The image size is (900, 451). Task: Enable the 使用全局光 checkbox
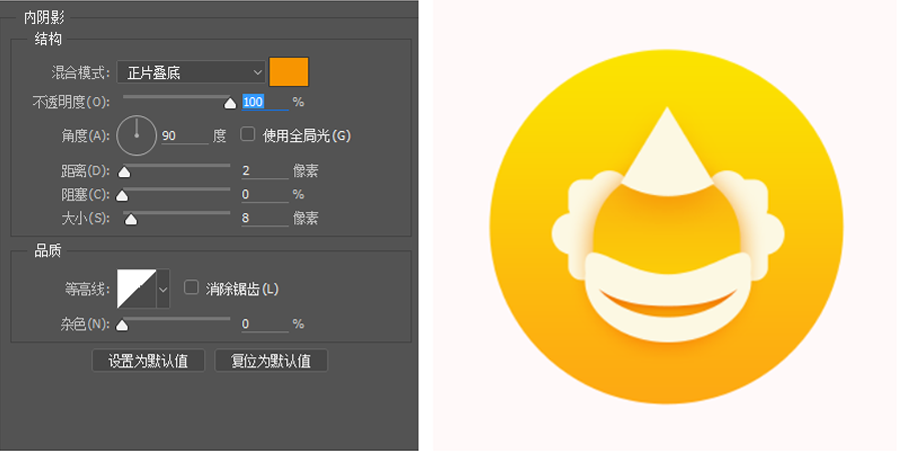tap(247, 134)
